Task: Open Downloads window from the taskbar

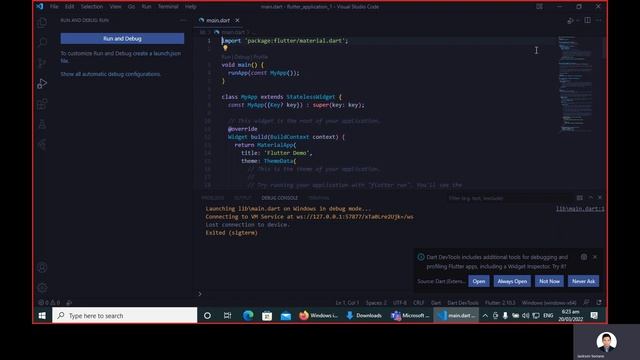Action: (364, 316)
